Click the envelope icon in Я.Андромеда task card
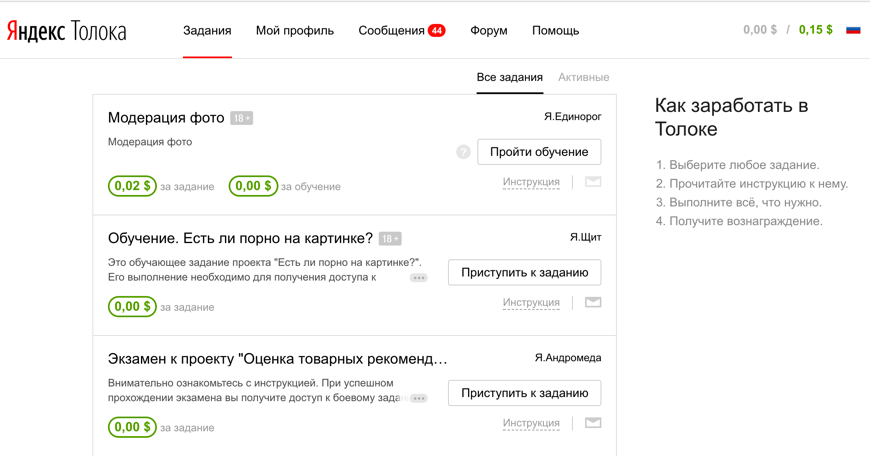Screen dimensions: 870x456 [x=593, y=423]
